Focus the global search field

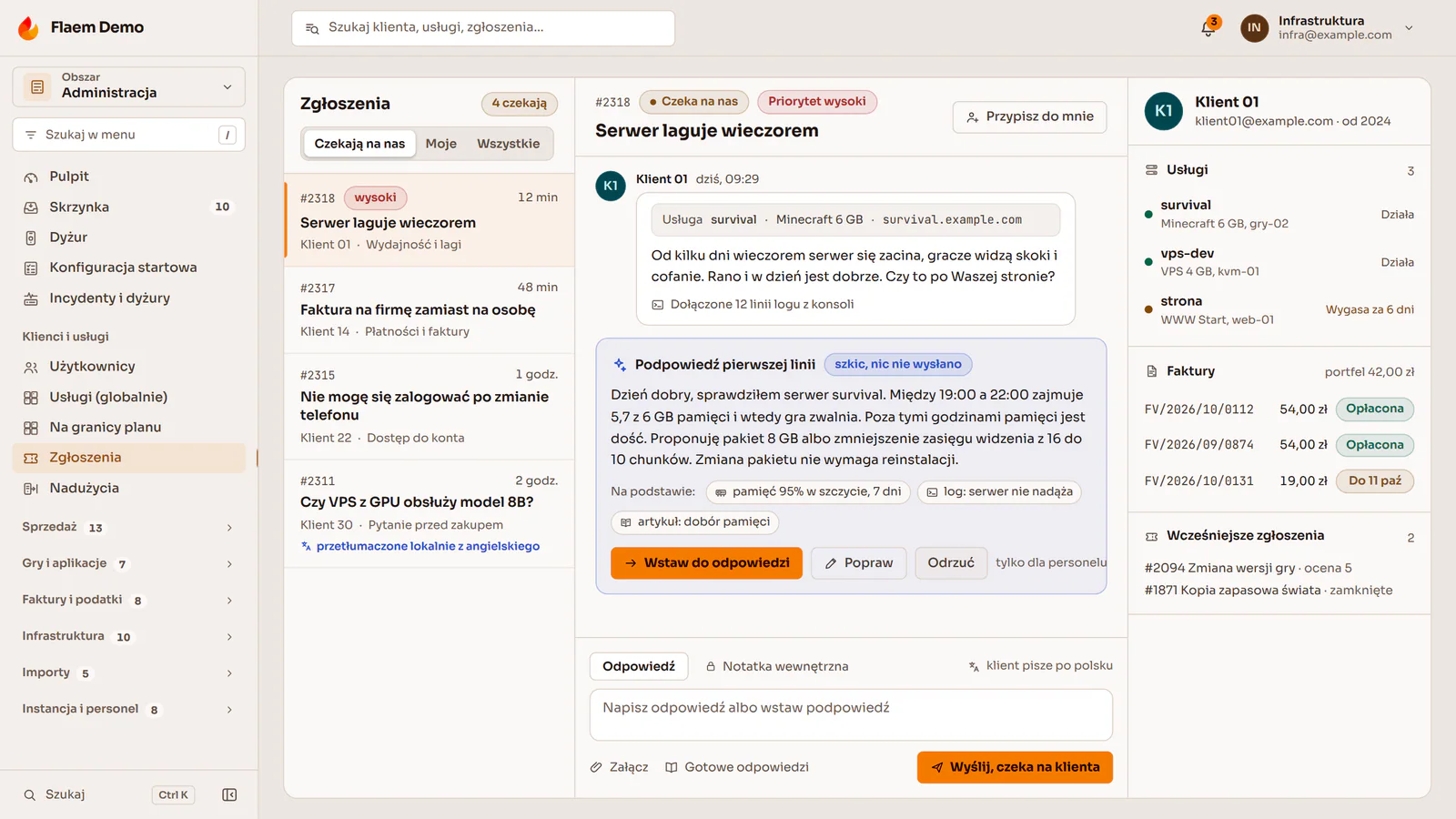tap(483, 28)
